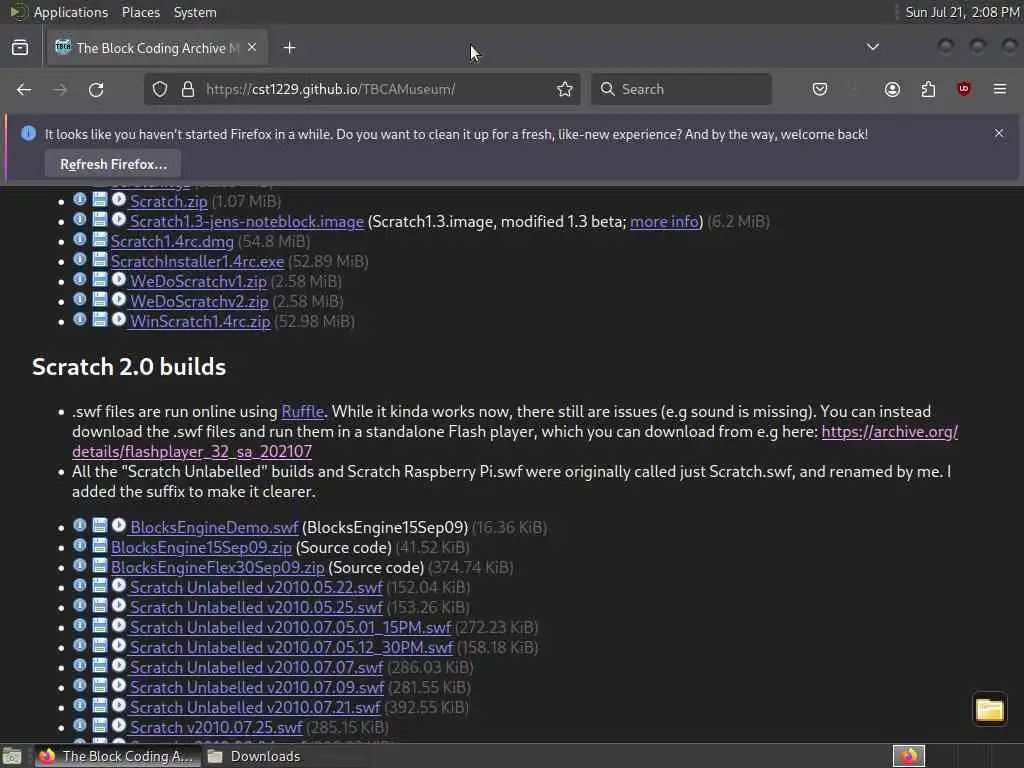
Task: Open BlocksEngineDemo.swf link
Action: tap(214, 528)
